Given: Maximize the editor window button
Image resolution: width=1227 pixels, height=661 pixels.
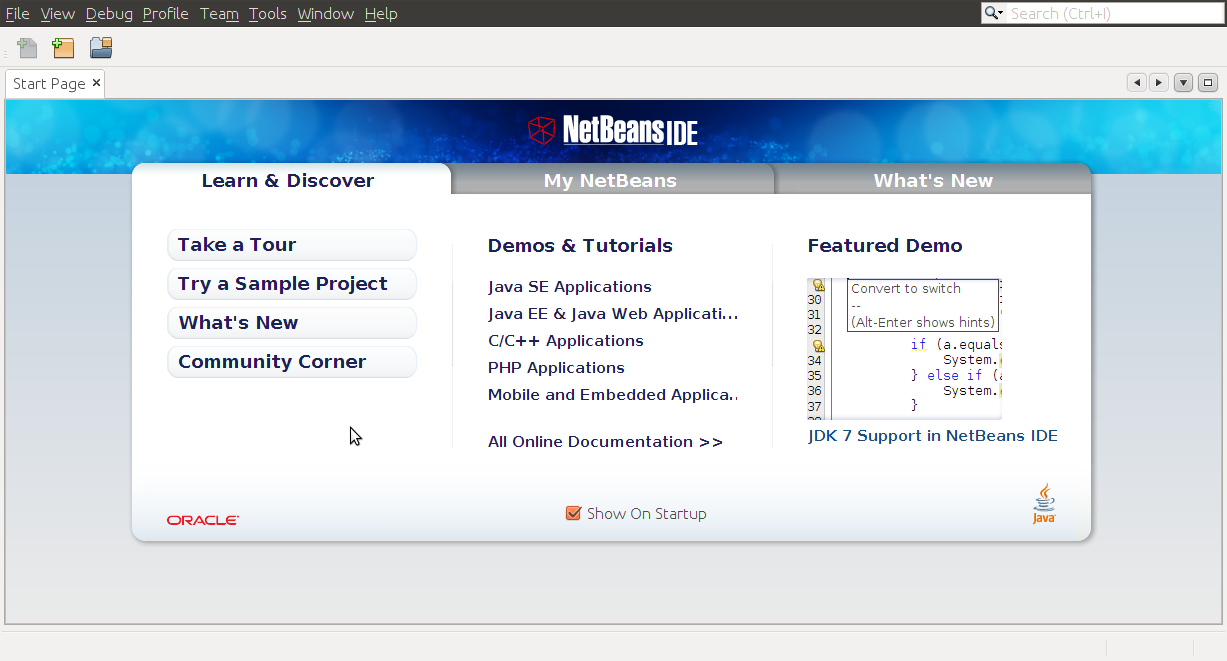Looking at the screenshot, I should [1208, 83].
